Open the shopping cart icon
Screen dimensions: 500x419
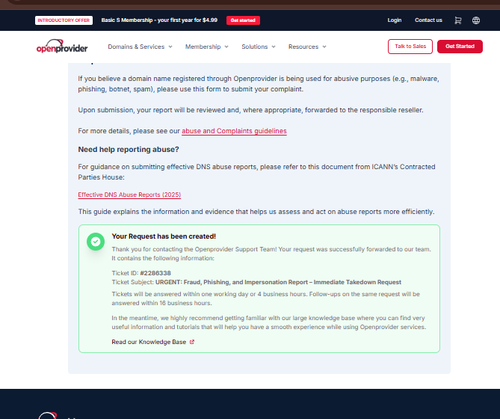458,20
